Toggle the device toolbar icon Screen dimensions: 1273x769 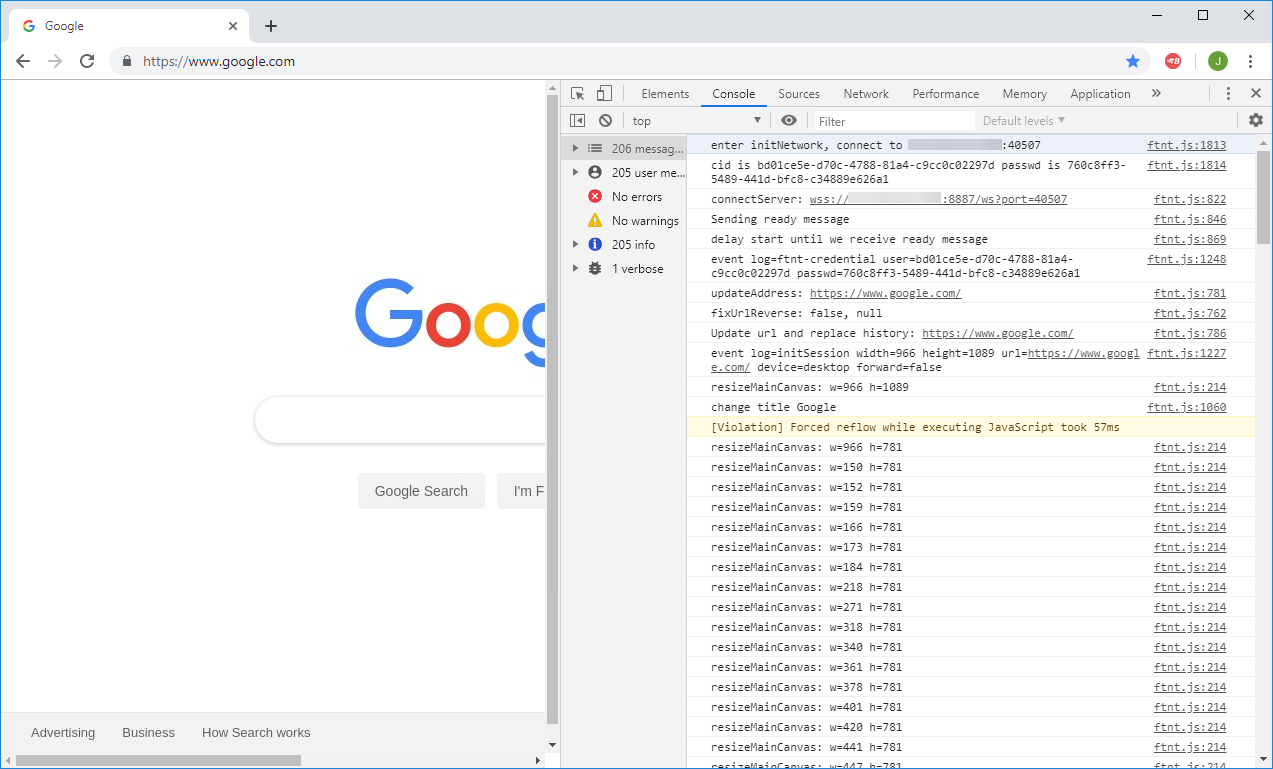tap(604, 93)
